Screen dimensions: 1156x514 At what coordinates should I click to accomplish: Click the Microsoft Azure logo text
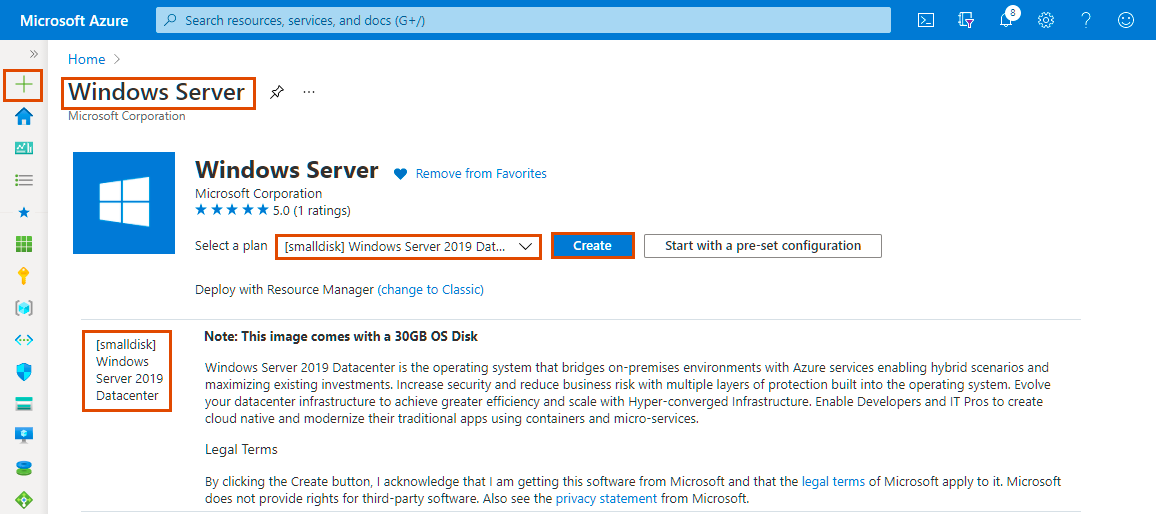pyautogui.click(x=74, y=21)
